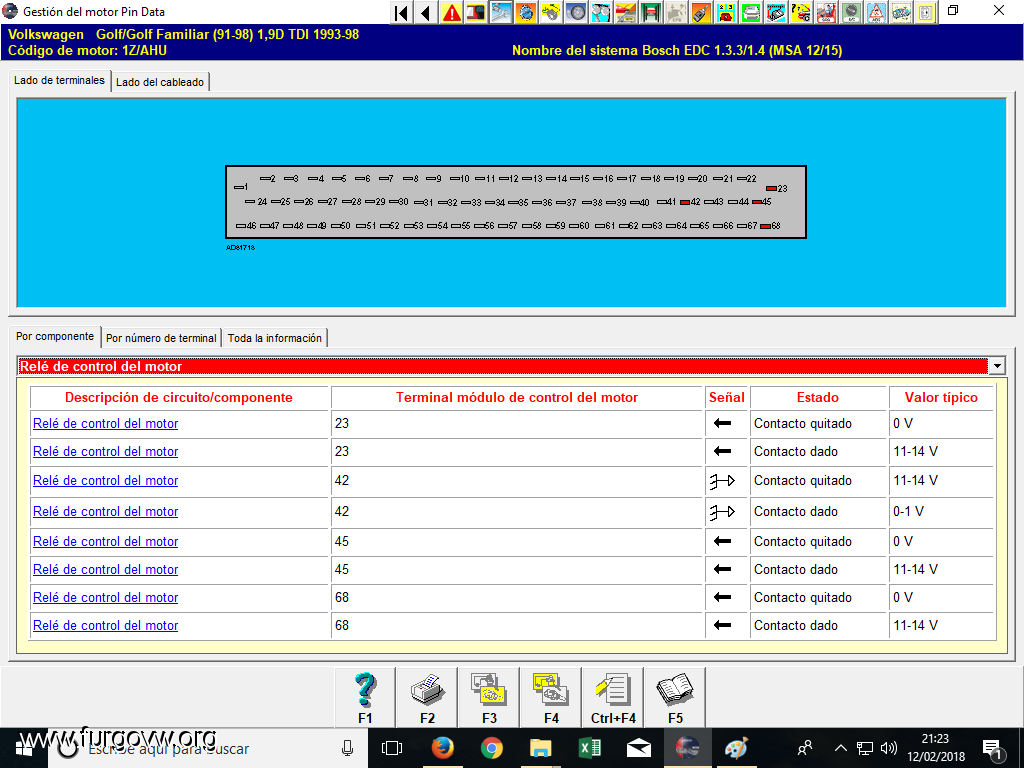Open the SRS airbag toolbar icon
The height and width of the screenshot is (768, 1024).
825,12
